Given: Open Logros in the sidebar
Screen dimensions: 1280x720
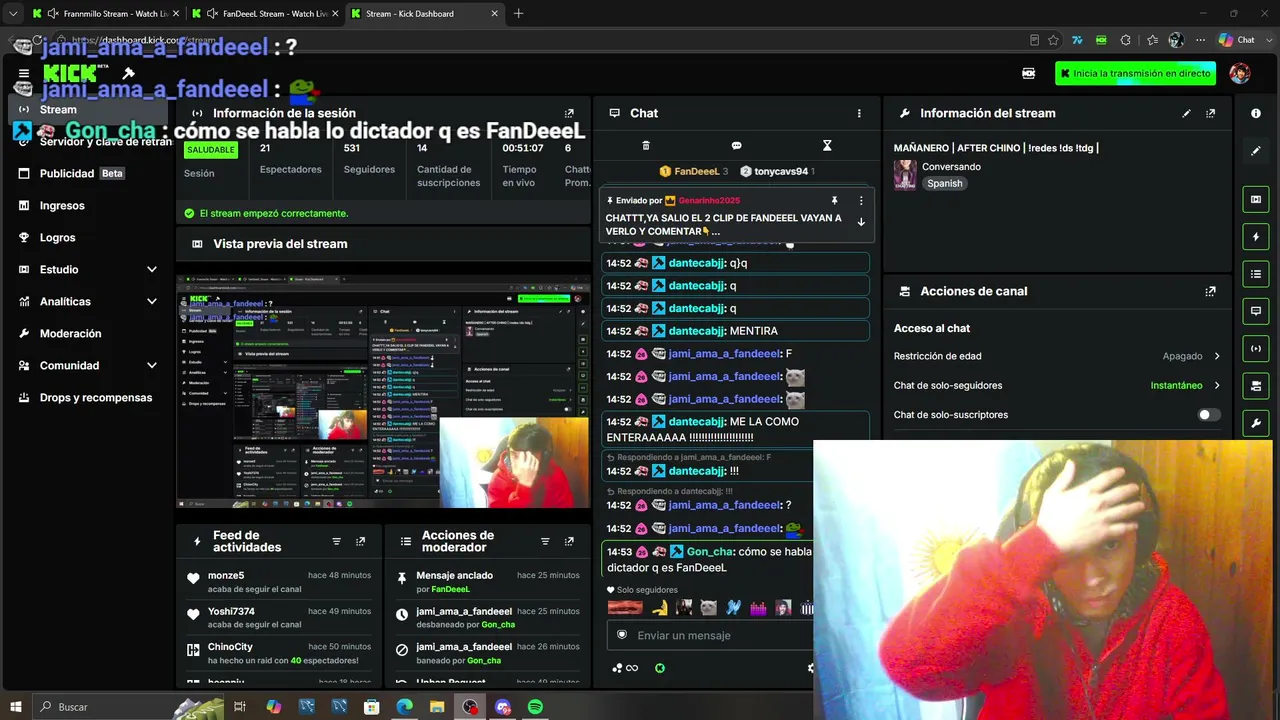Looking at the screenshot, I should tap(88, 238).
